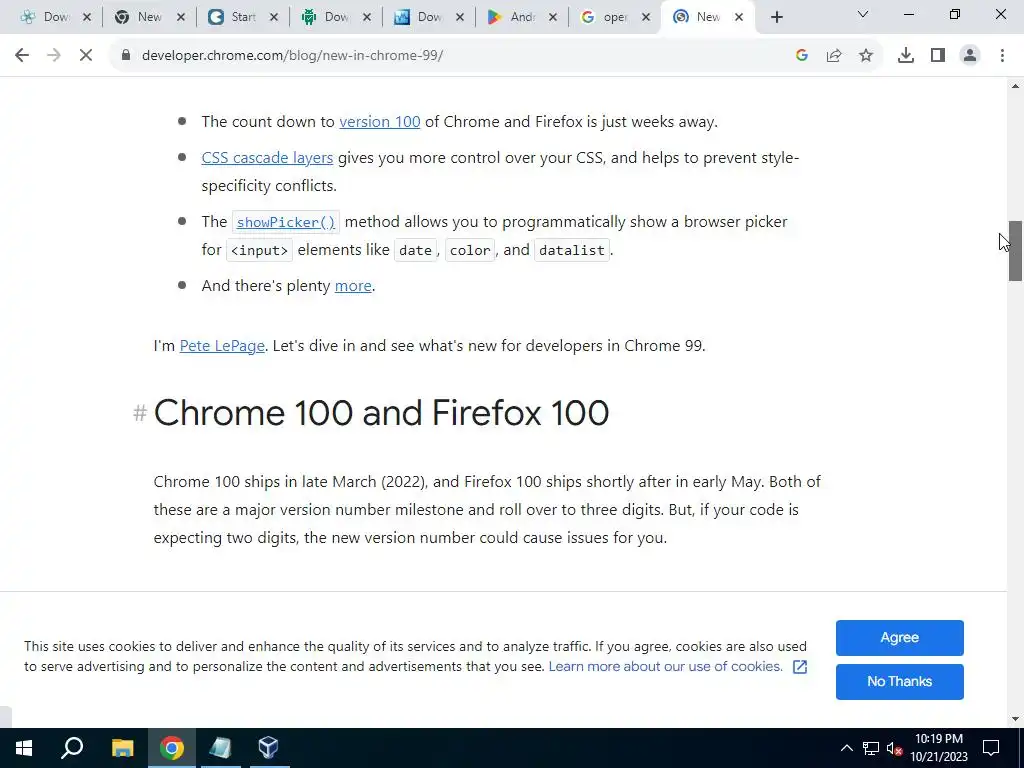1024x768 pixels.
Task: Open the Windows Start menu
Action: point(24,748)
